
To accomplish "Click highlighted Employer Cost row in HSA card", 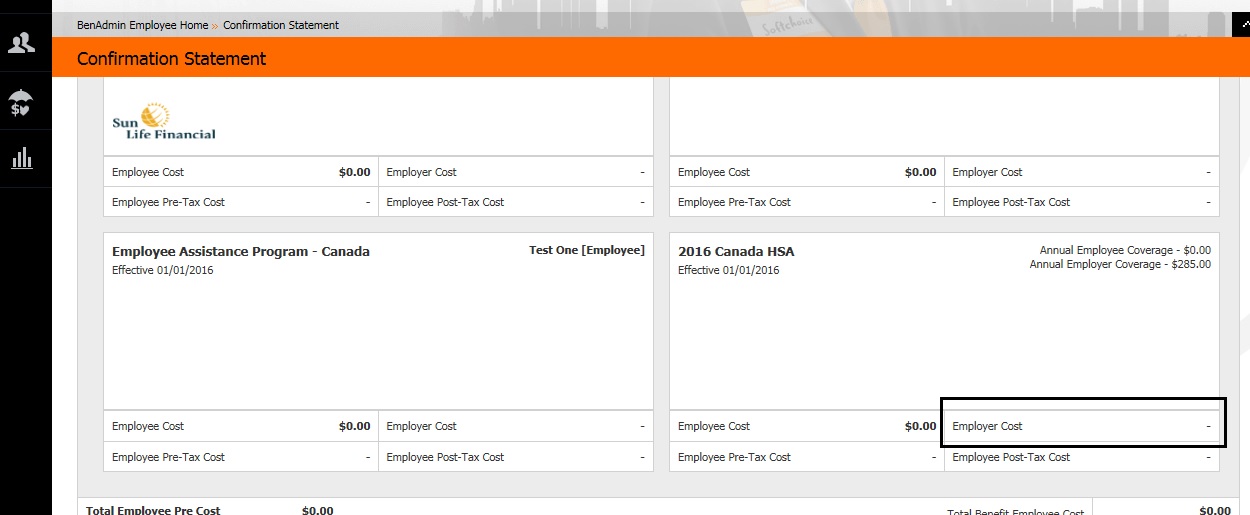I will click(1081, 426).
